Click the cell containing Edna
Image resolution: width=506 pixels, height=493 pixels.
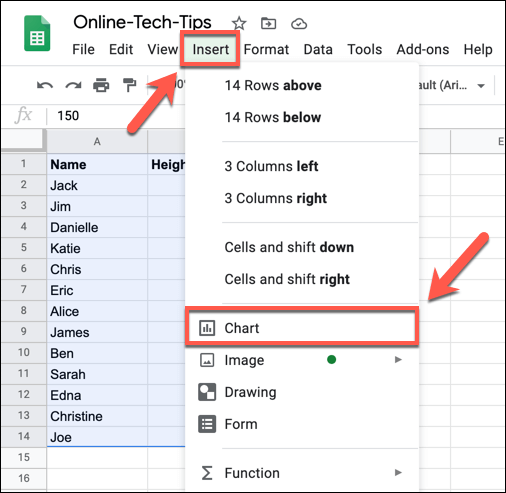pos(97,395)
